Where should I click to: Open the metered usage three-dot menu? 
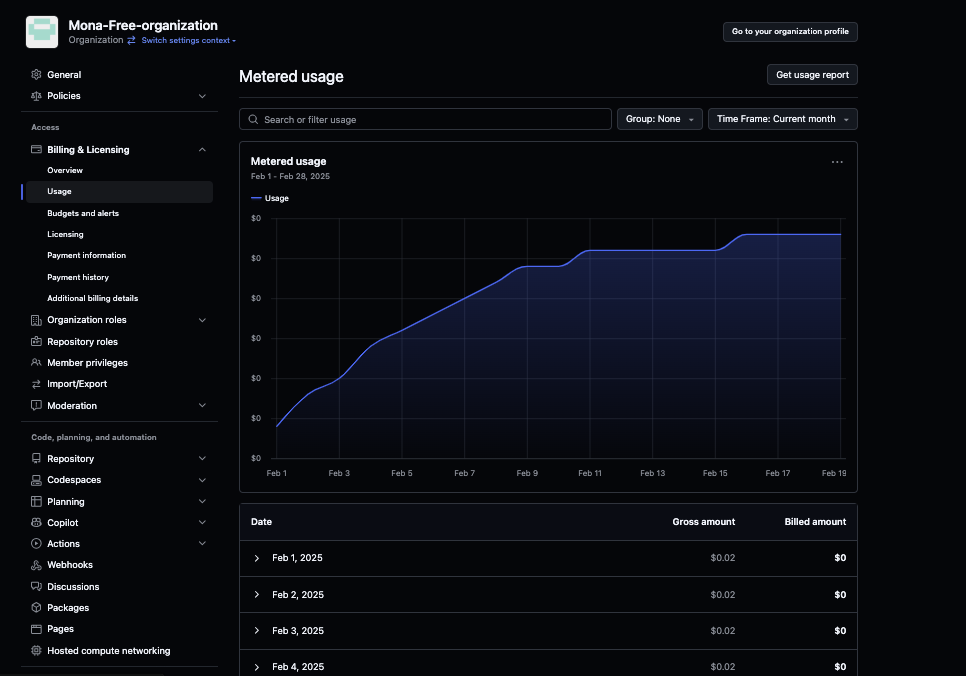[x=837, y=162]
